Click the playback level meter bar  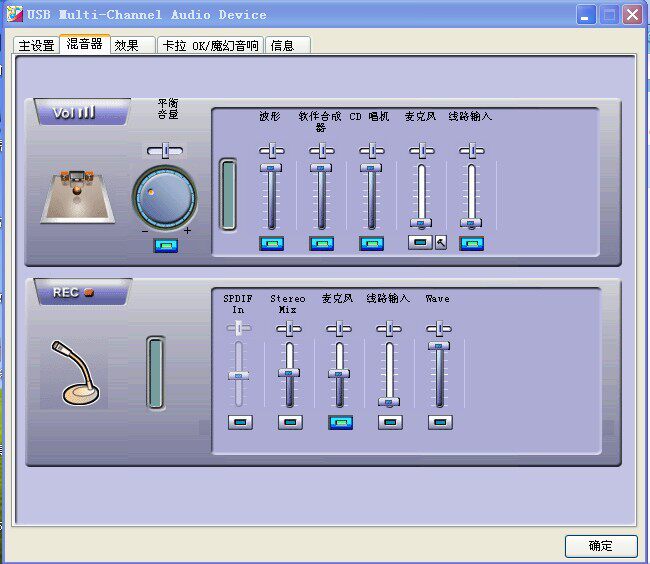(228, 195)
